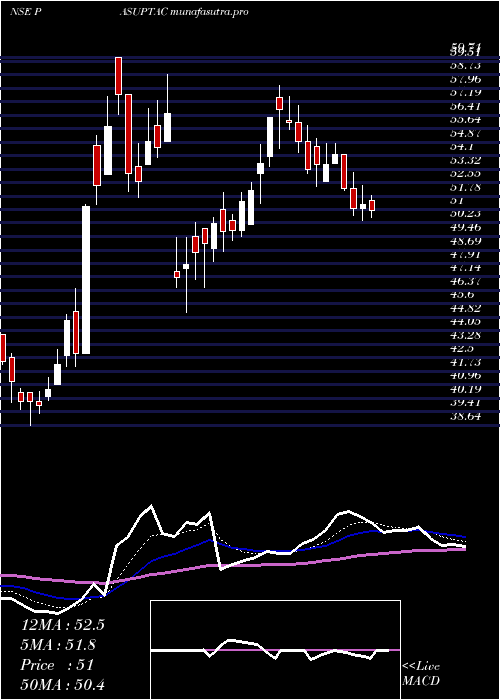Image resolution: width=500 pixels, height=700 pixels.
Task: Click the 56.41 price level label
Action: point(465,106)
